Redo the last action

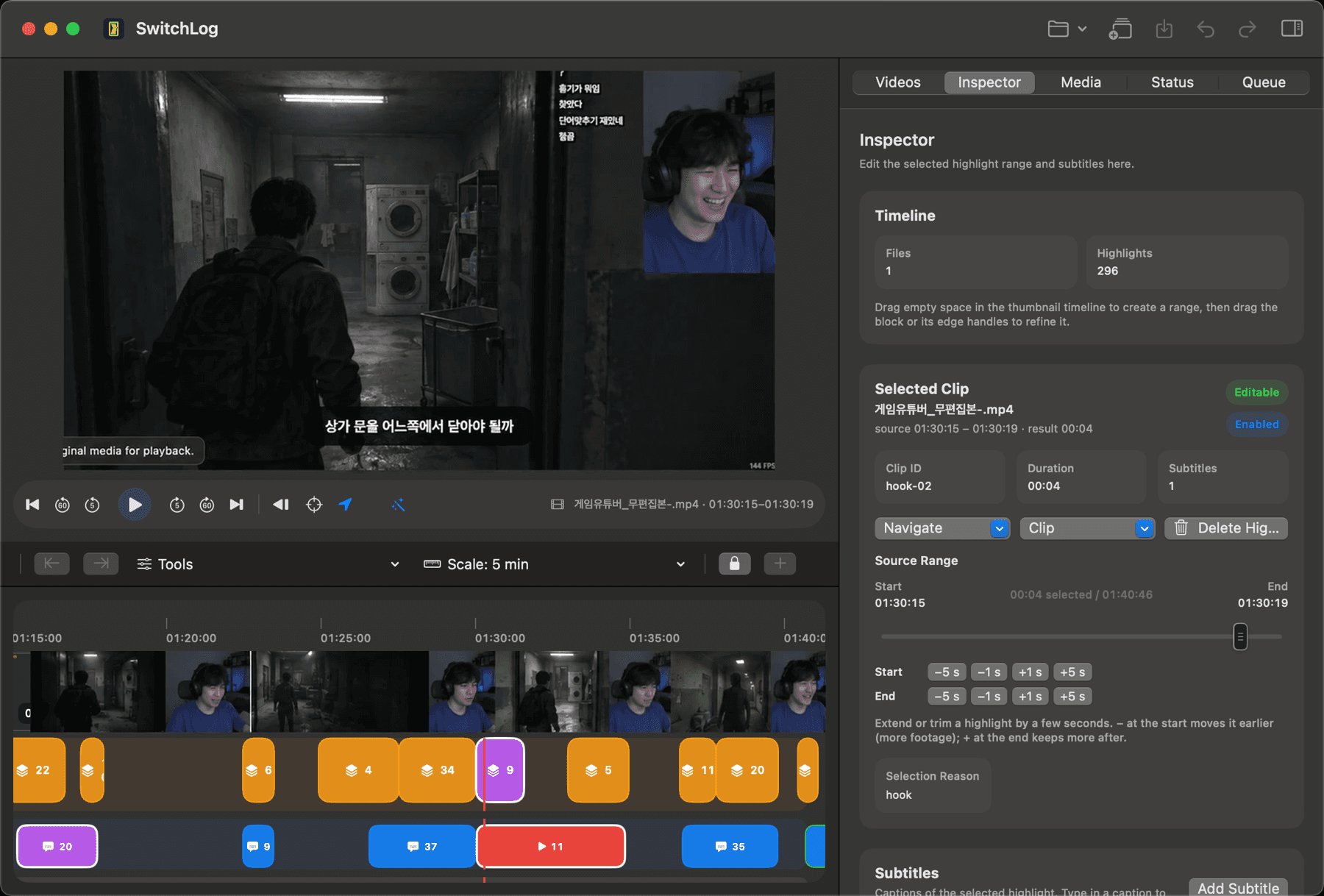(x=1248, y=29)
